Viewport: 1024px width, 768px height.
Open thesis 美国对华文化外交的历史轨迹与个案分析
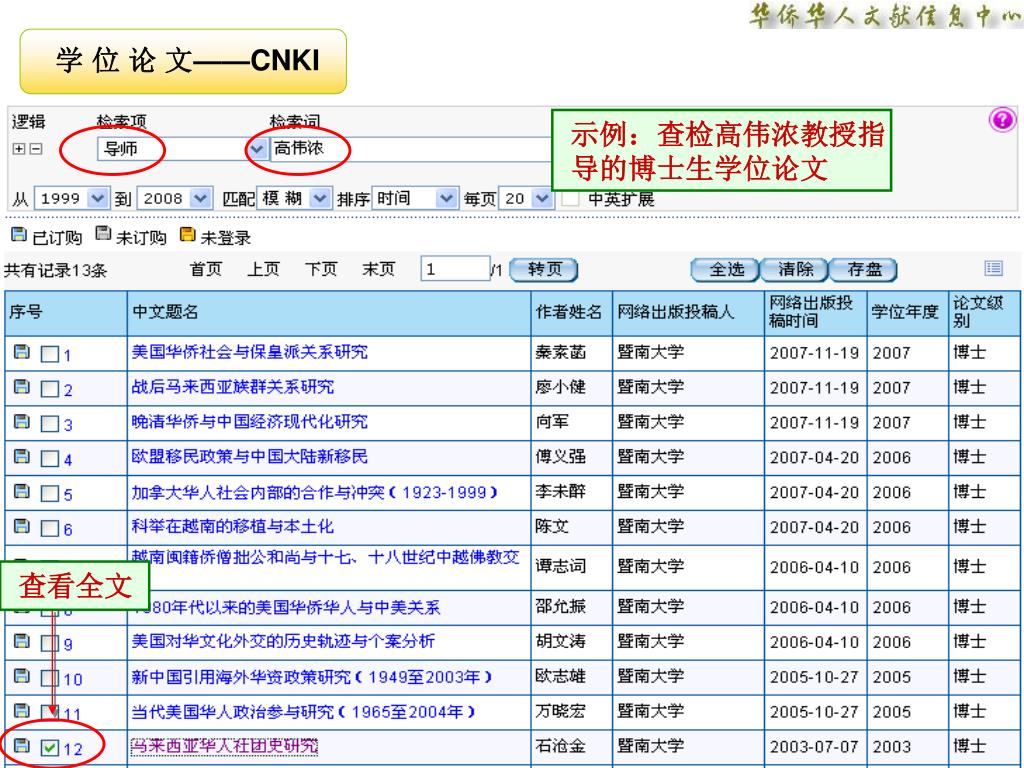(x=283, y=641)
